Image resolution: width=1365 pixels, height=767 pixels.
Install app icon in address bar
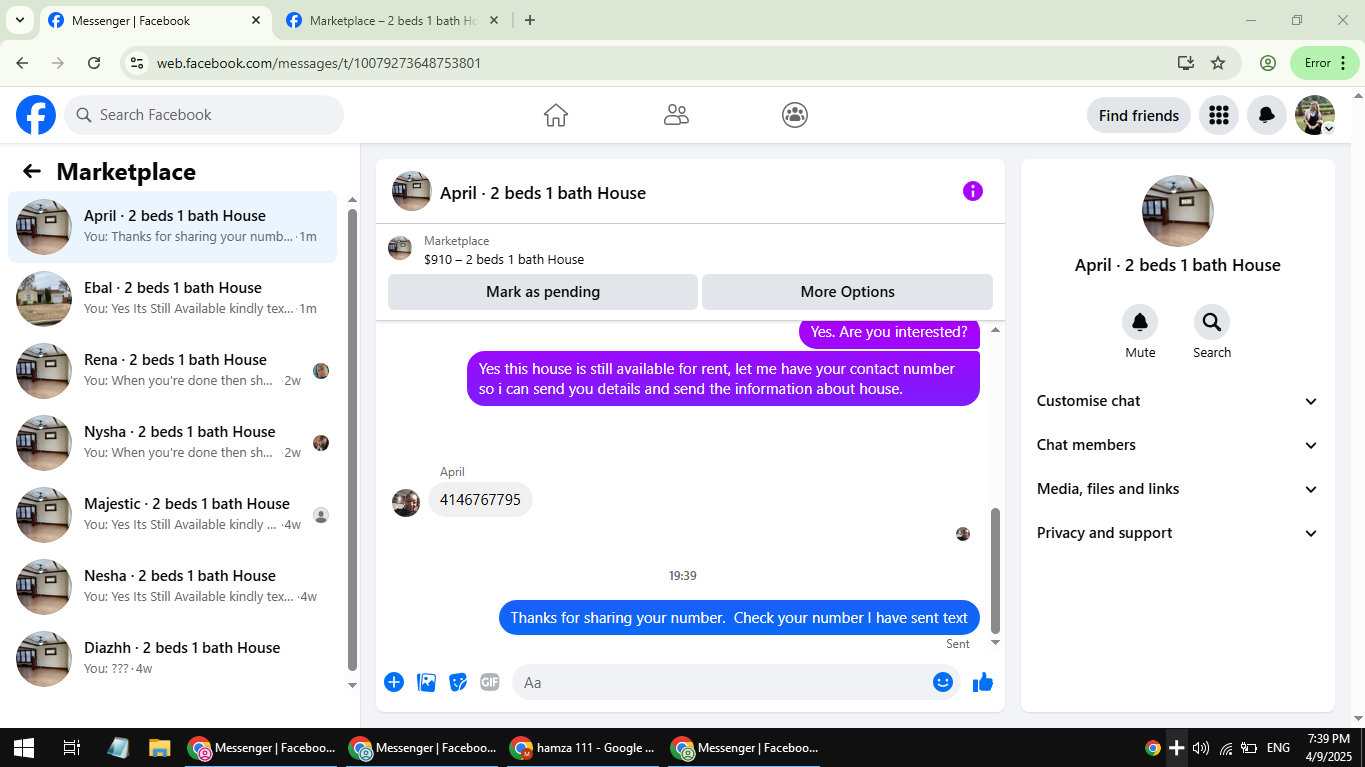coord(1186,63)
